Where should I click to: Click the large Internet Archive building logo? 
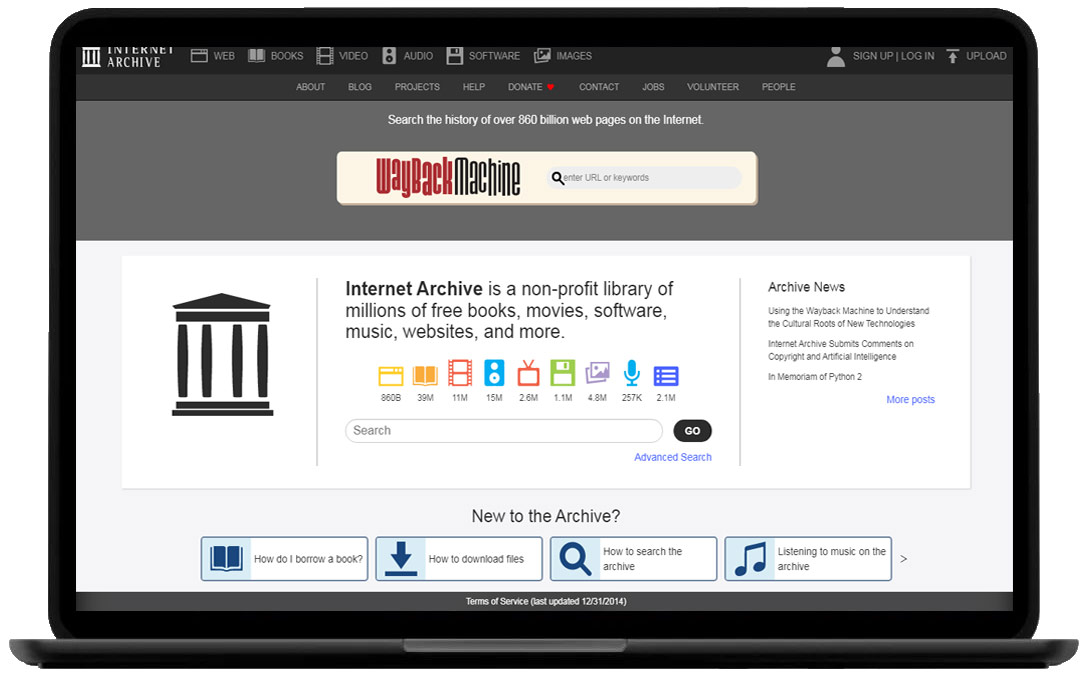(x=222, y=354)
